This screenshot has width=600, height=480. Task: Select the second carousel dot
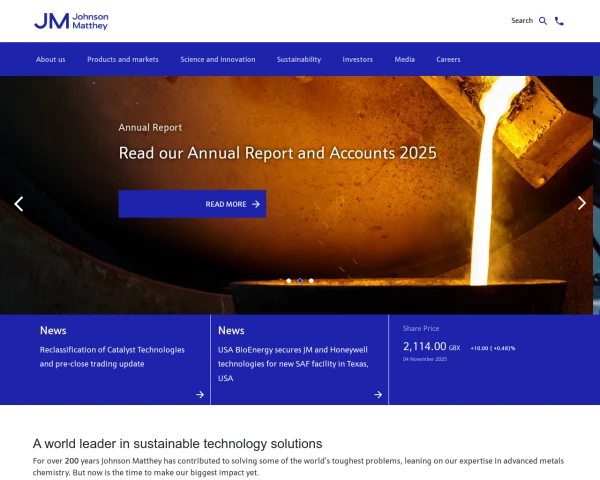point(300,281)
